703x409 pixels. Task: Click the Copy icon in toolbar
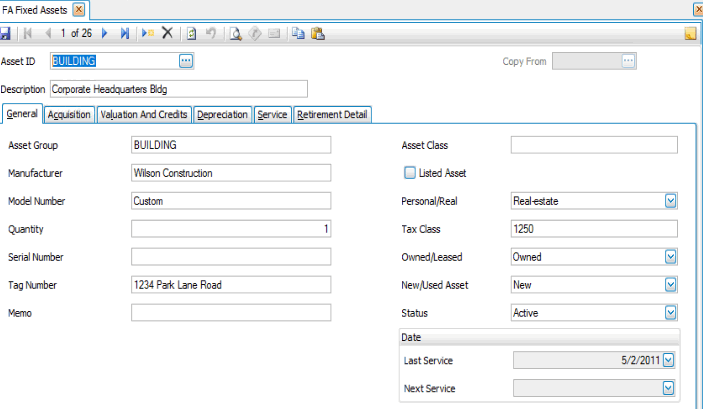click(298, 33)
